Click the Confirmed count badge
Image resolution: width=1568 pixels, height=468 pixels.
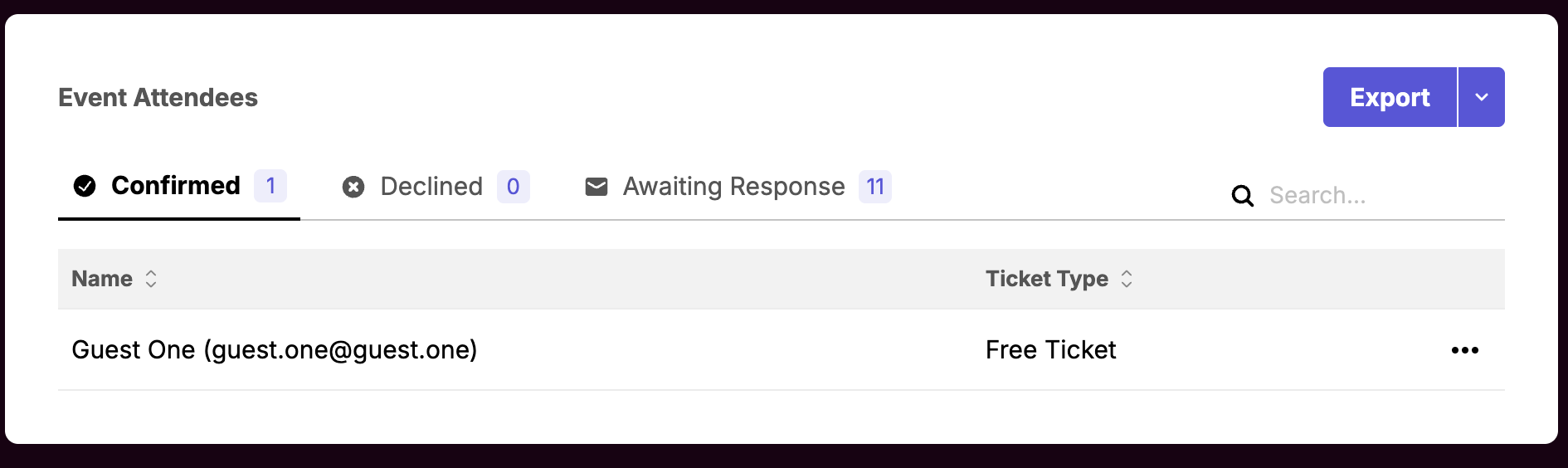(x=270, y=186)
